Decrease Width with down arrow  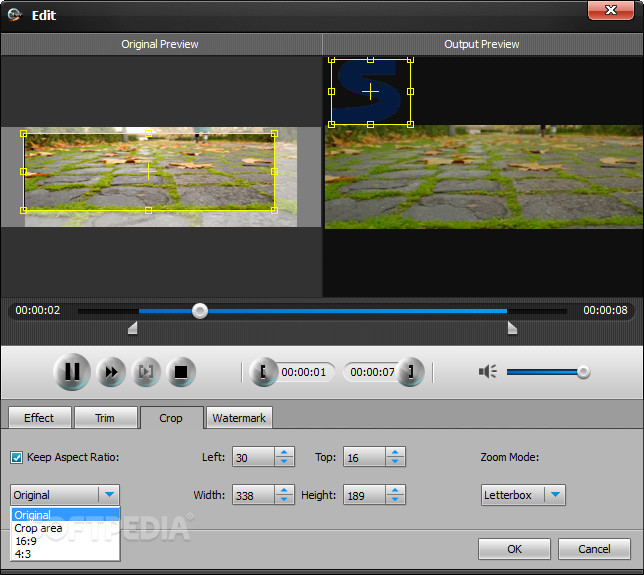tap(284, 499)
